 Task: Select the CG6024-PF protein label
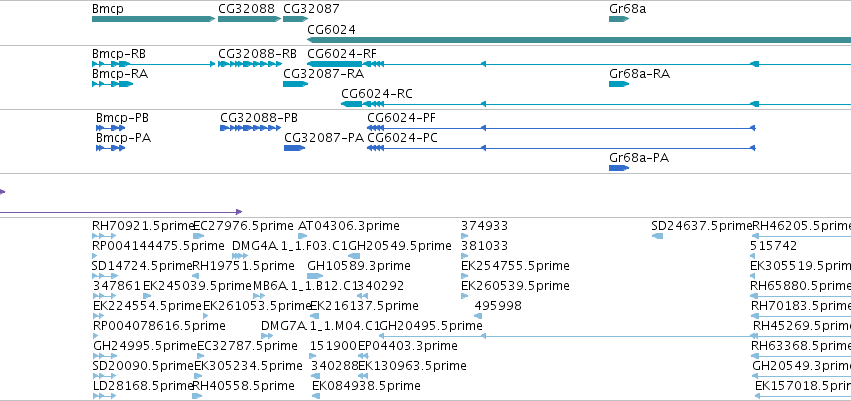(x=401, y=118)
